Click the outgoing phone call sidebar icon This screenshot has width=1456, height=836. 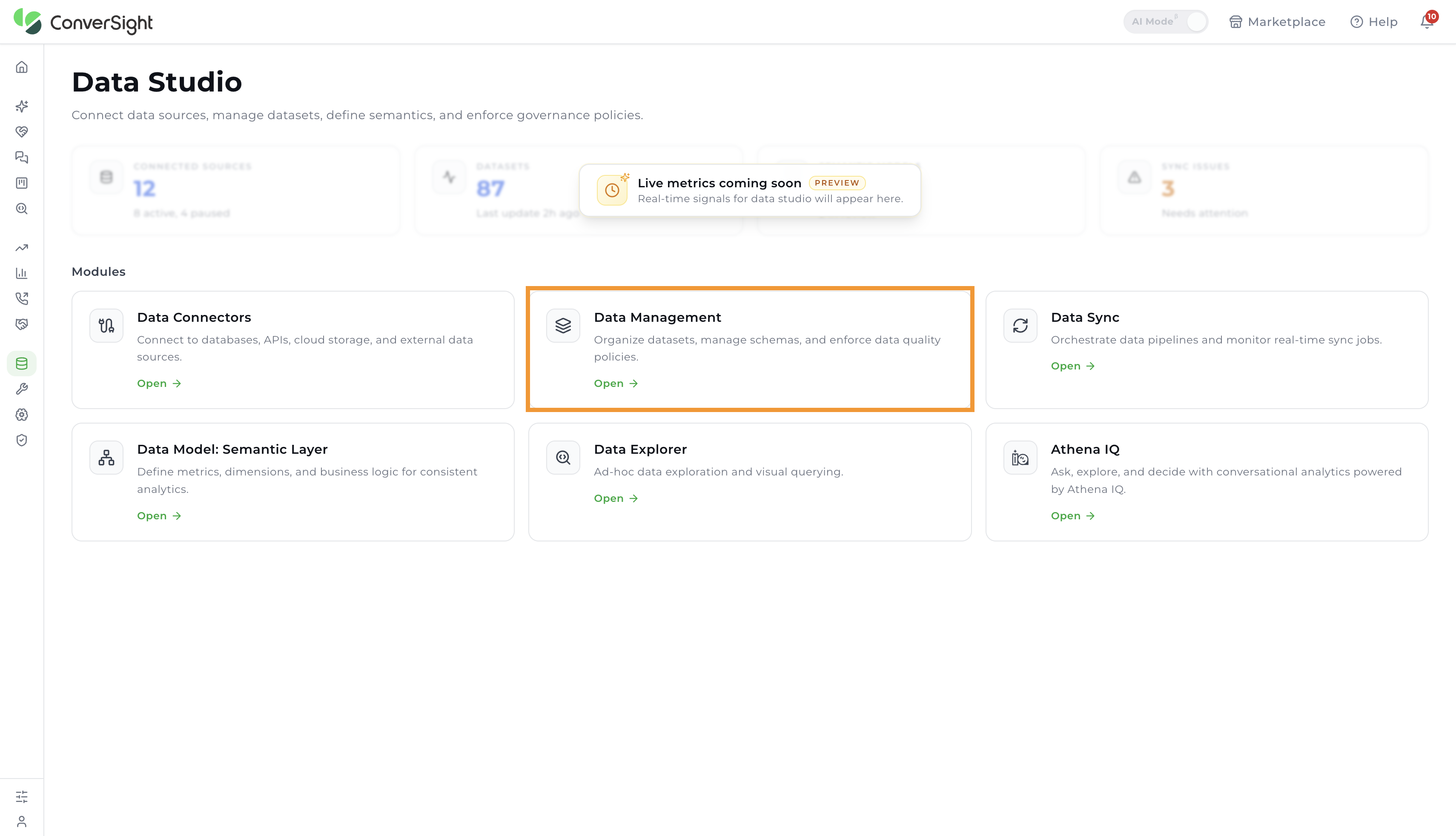(22, 298)
